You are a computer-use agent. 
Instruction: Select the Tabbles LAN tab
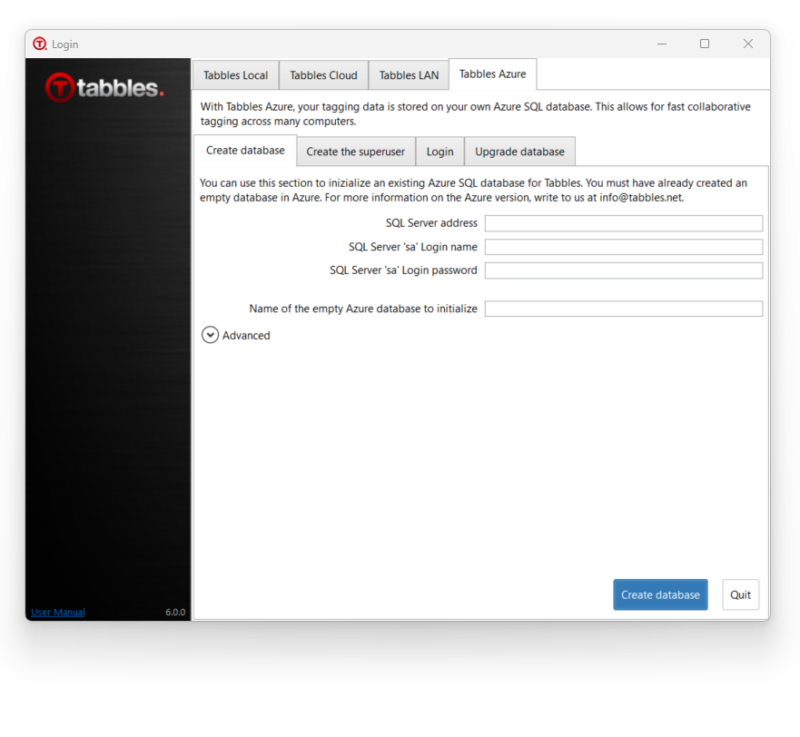pyautogui.click(x=408, y=74)
